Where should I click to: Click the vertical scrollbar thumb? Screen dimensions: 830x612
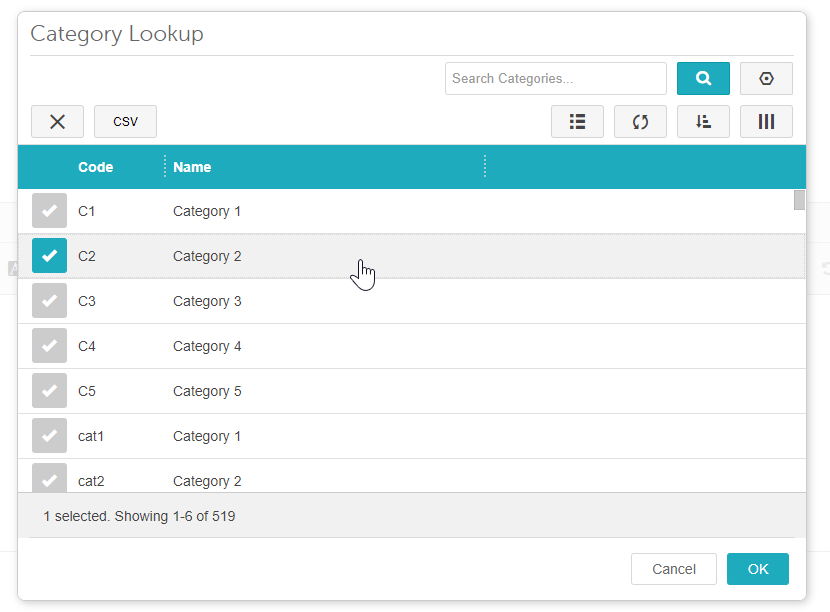799,200
